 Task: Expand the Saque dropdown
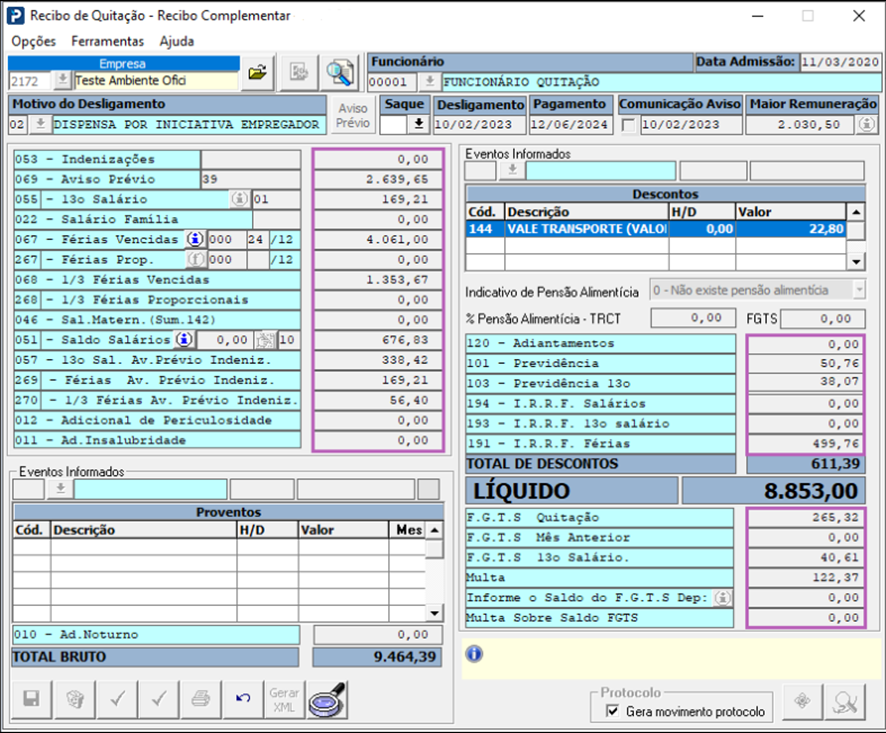tap(418, 125)
